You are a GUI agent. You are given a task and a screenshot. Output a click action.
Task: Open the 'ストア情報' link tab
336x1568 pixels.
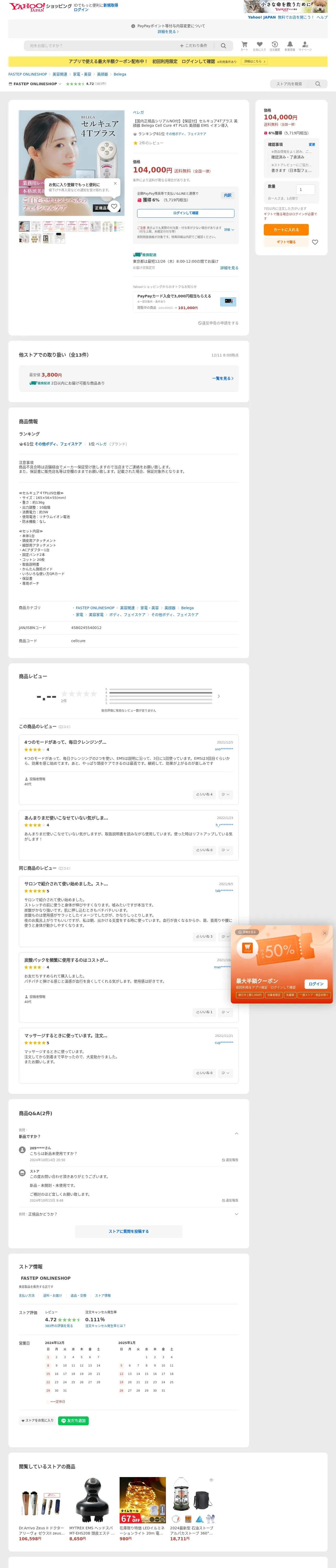[x=103, y=1295]
